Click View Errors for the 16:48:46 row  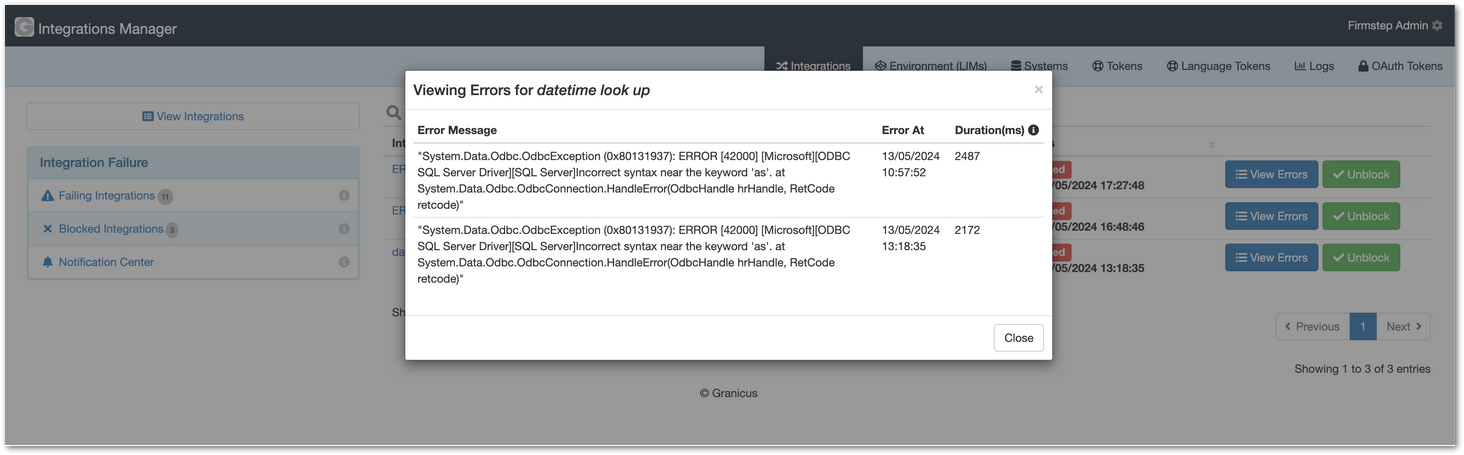[1271, 216]
